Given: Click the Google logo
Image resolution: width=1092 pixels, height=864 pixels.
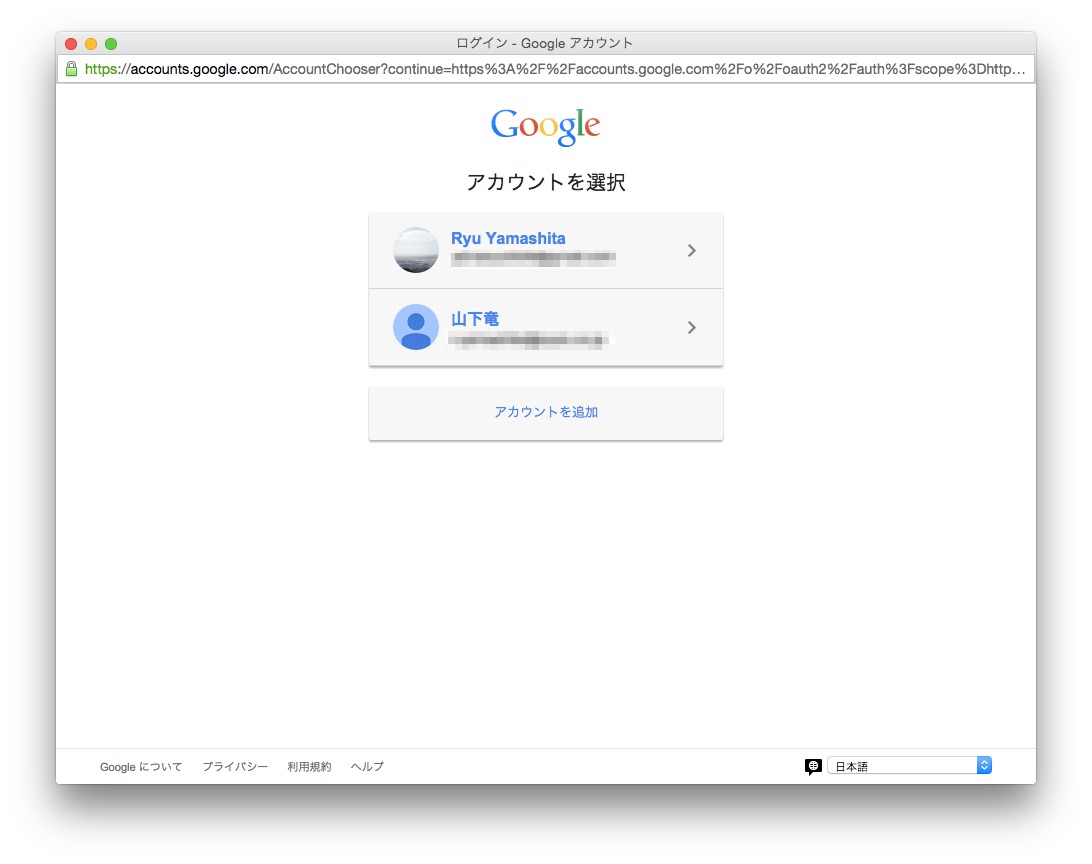Looking at the screenshot, I should coord(545,127).
